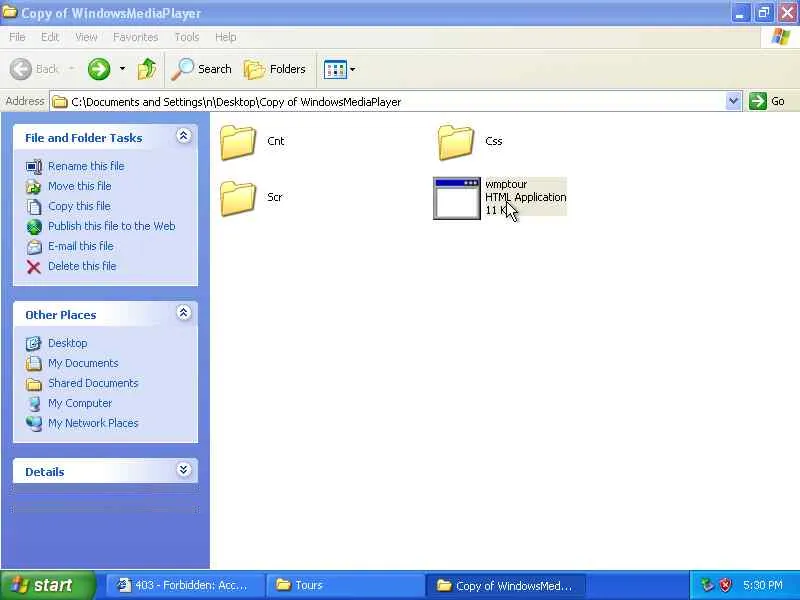Click the My Documents folder icon
800x600 pixels.
click(x=34, y=363)
